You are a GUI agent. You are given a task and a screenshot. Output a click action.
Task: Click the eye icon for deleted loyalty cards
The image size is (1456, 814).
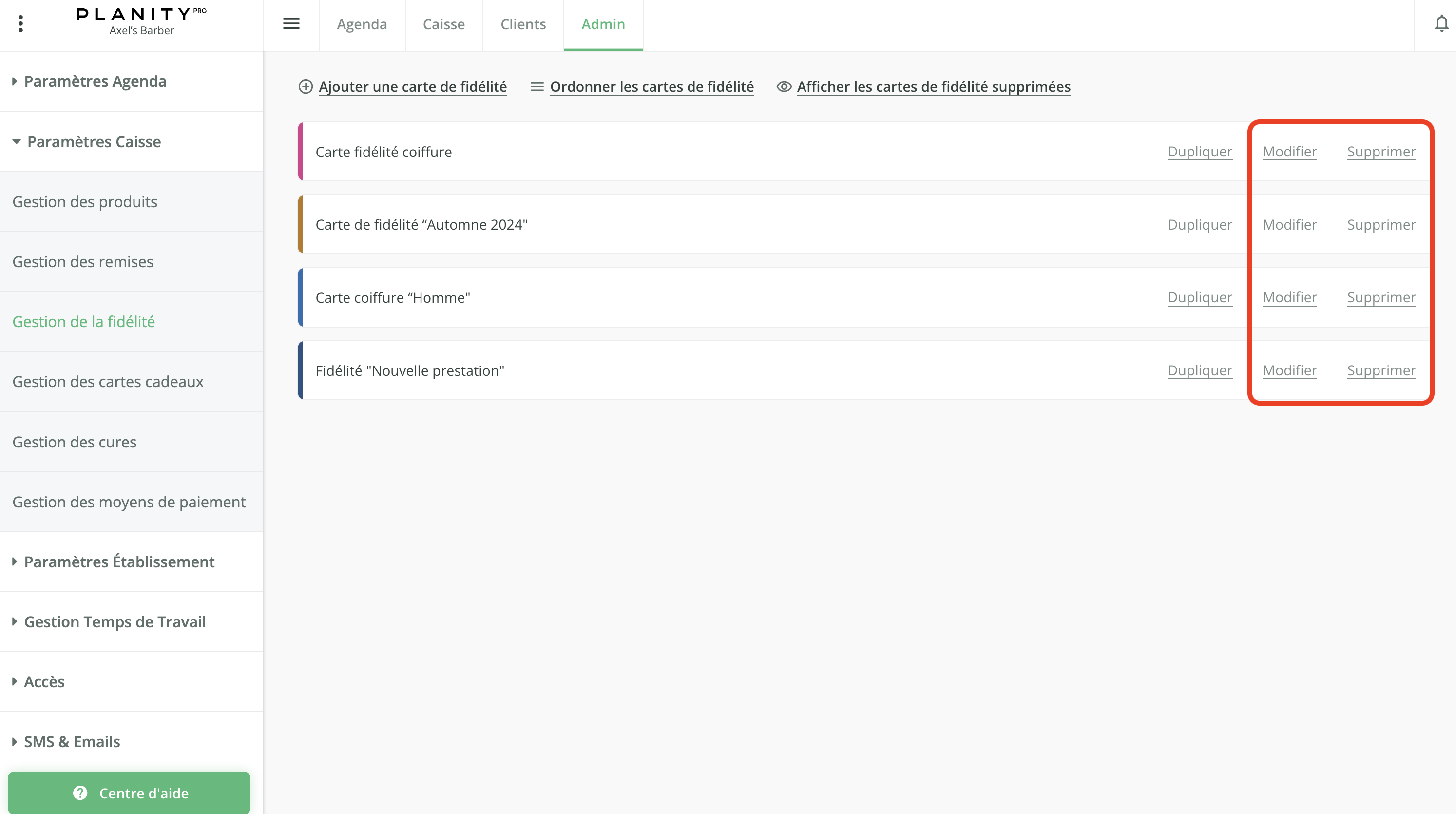pyautogui.click(x=784, y=87)
